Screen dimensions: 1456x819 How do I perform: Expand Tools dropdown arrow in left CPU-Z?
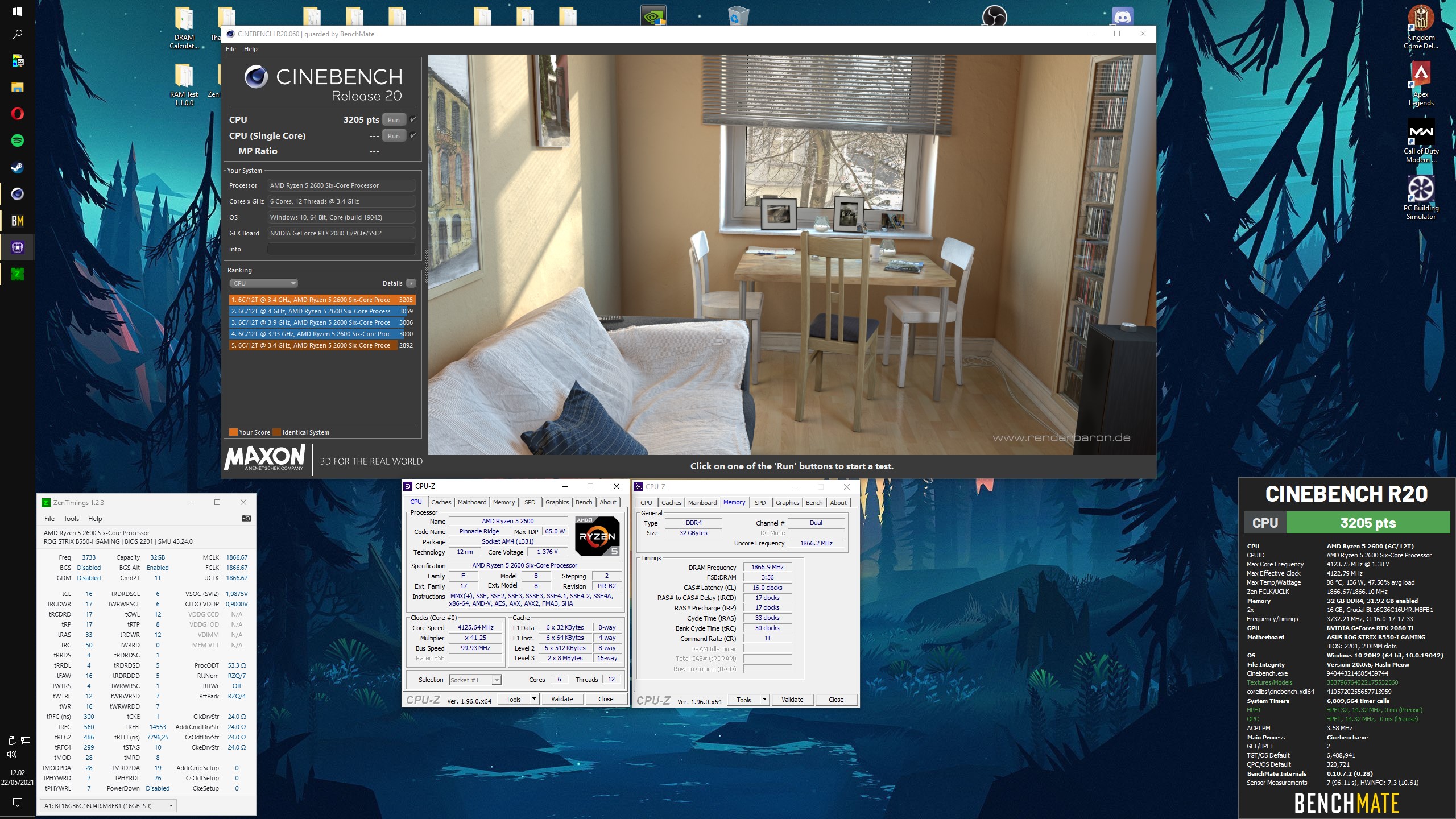[534, 699]
